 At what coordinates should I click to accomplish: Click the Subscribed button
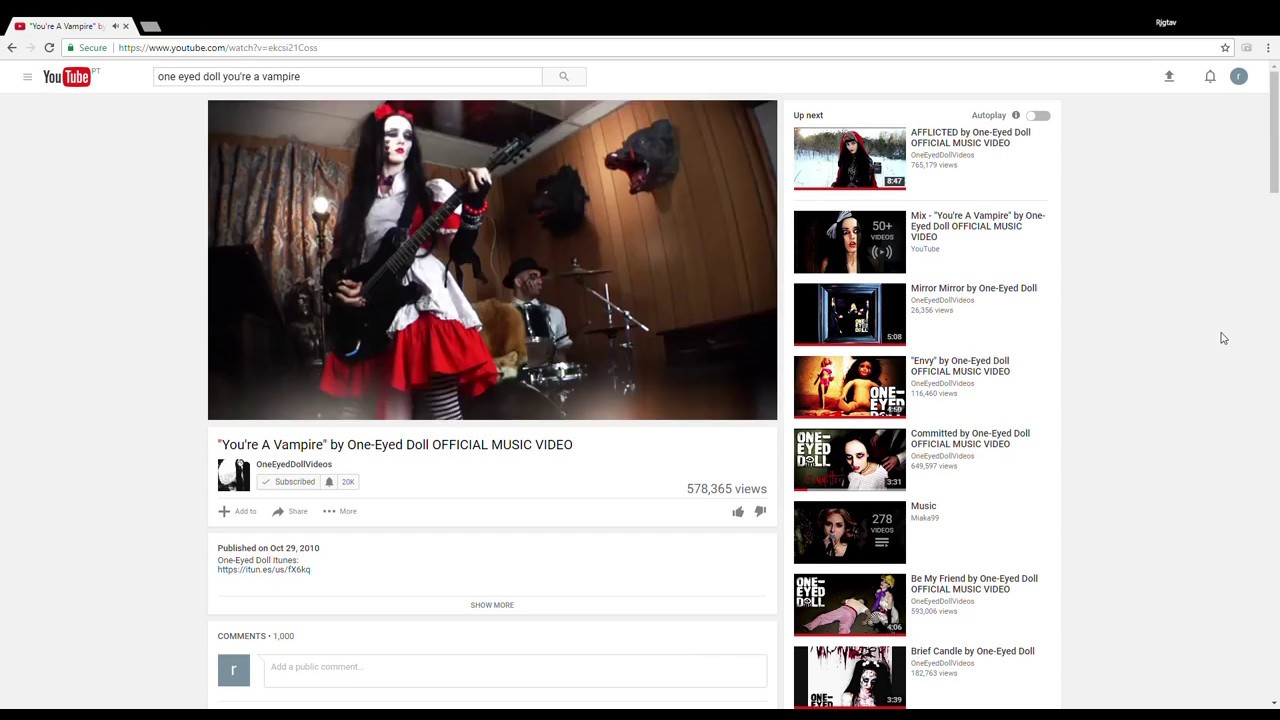288,482
